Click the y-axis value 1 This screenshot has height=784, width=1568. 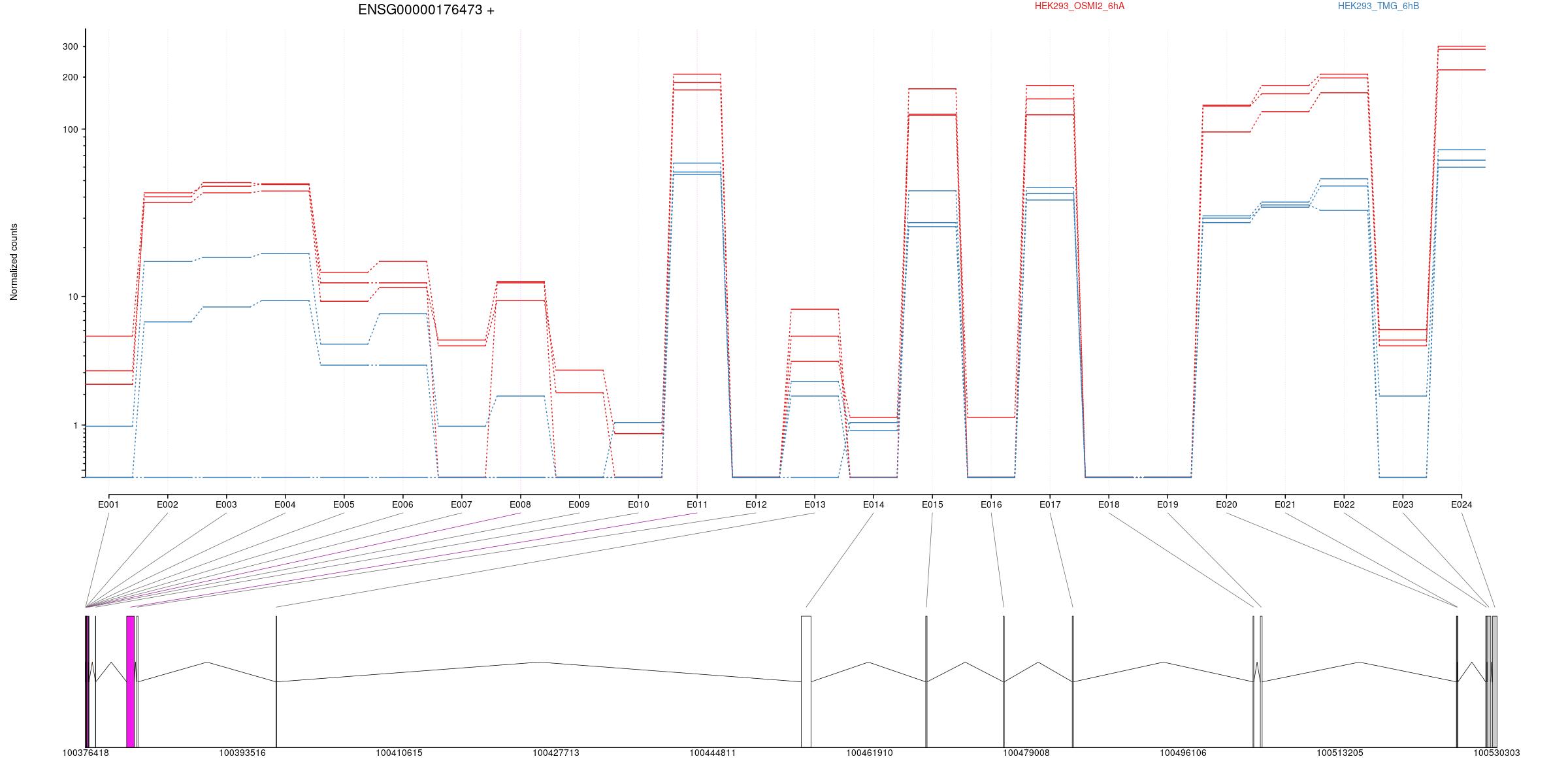coord(75,425)
